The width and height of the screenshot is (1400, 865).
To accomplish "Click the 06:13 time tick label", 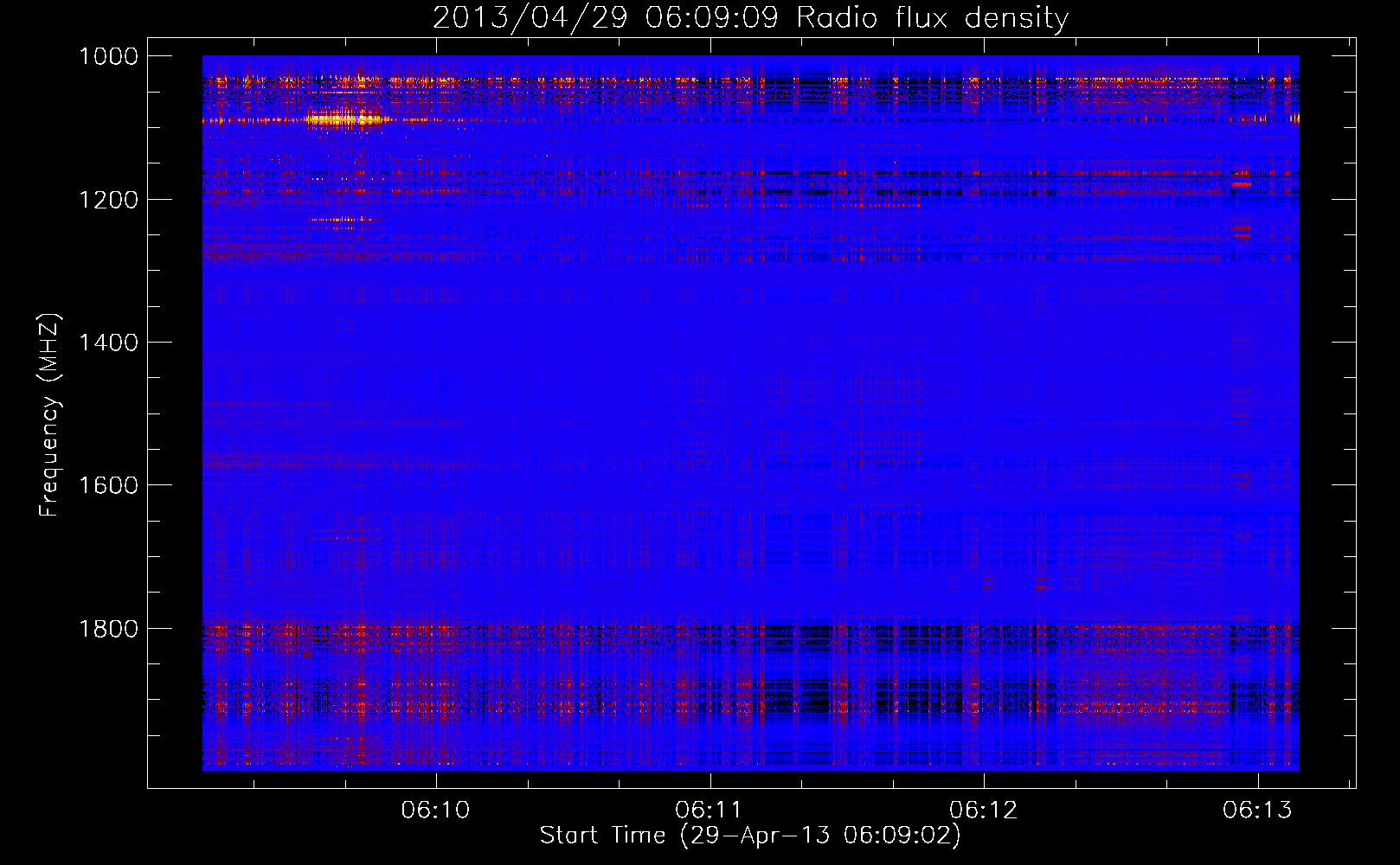I will (1257, 810).
